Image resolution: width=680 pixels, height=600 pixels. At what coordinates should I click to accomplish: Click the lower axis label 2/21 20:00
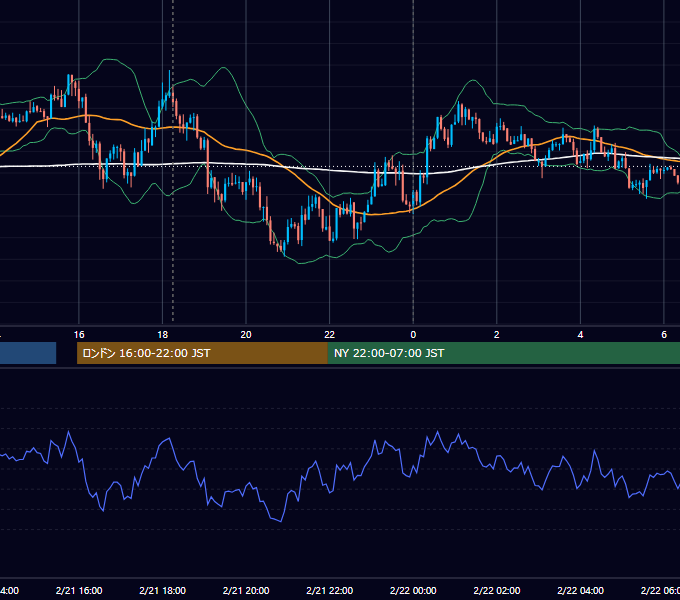pyautogui.click(x=246, y=590)
